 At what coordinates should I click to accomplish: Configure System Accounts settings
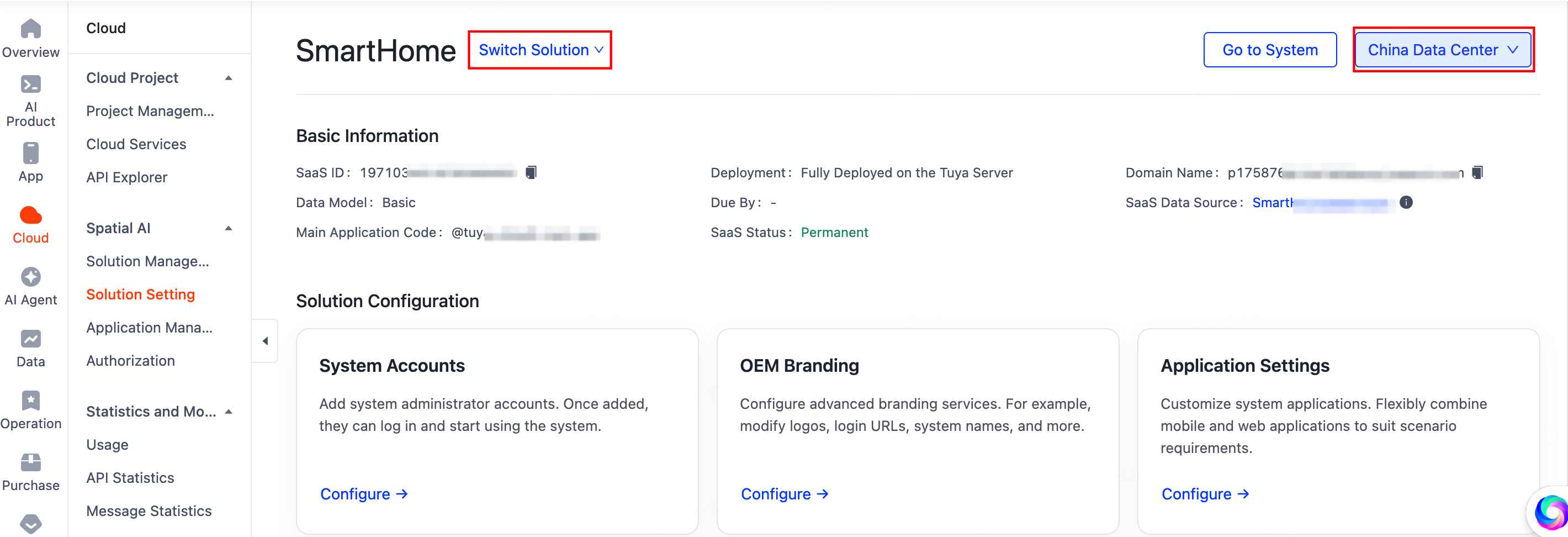363,494
